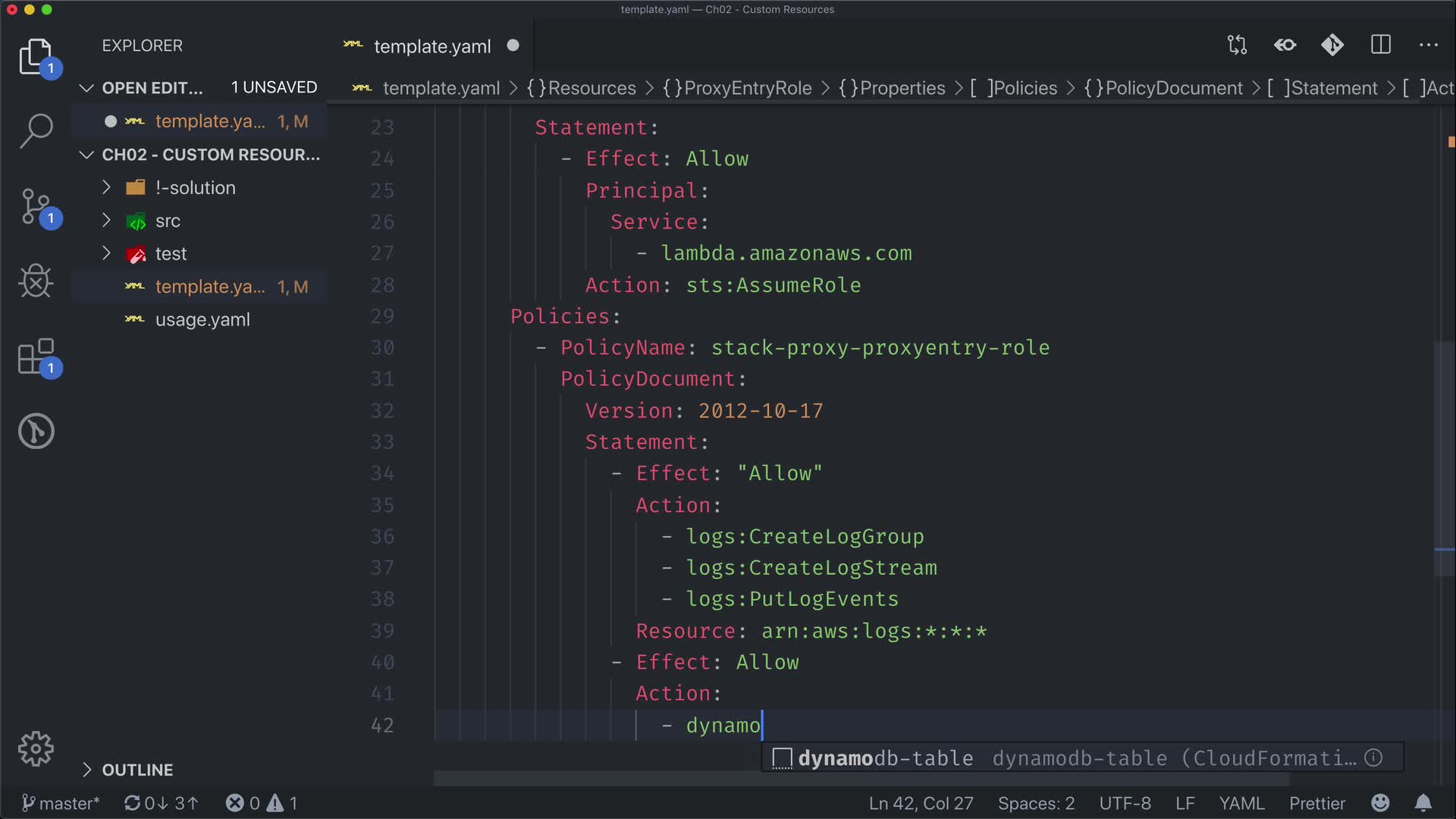Open usage.yaml in the explorer
The image size is (1456, 819).
pos(202,320)
